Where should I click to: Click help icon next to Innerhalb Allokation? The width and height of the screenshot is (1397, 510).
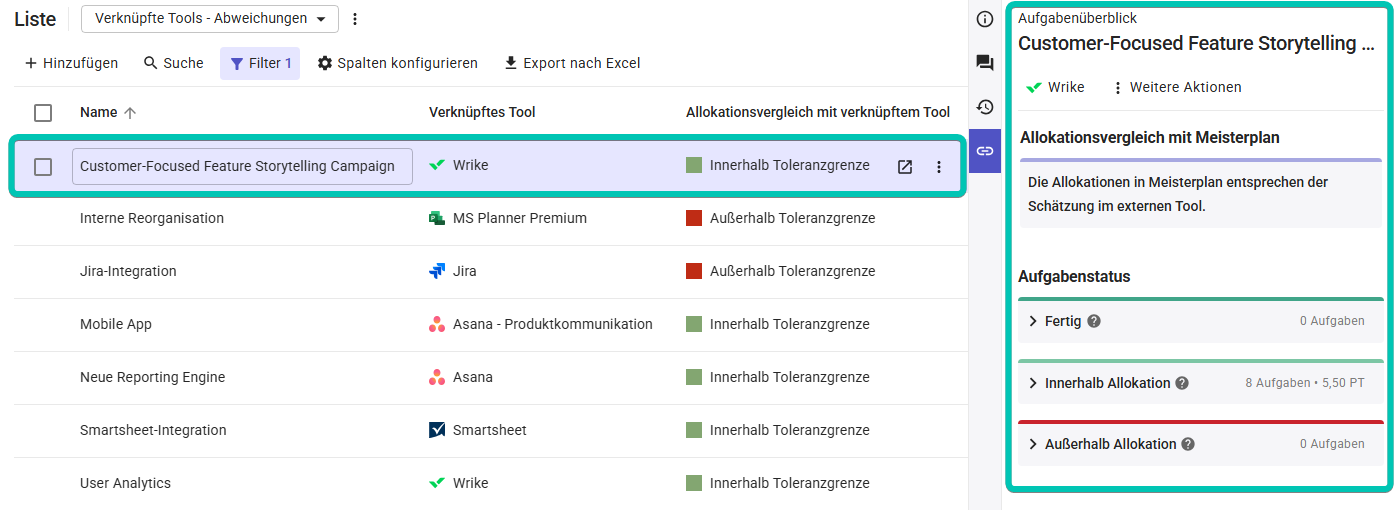click(x=1182, y=383)
